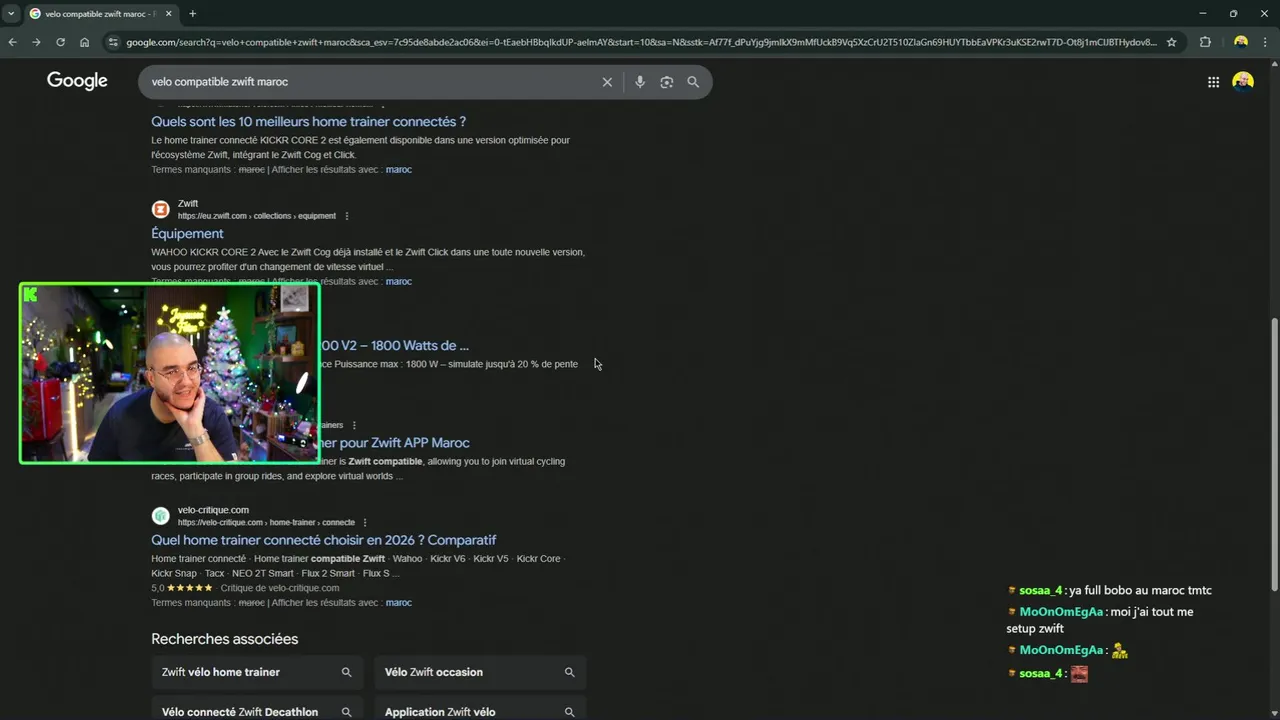The image size is (1280, 720).
Task: Open 'Quel home trainer connecté choisir en 2026'
Action: click(324, 540)
